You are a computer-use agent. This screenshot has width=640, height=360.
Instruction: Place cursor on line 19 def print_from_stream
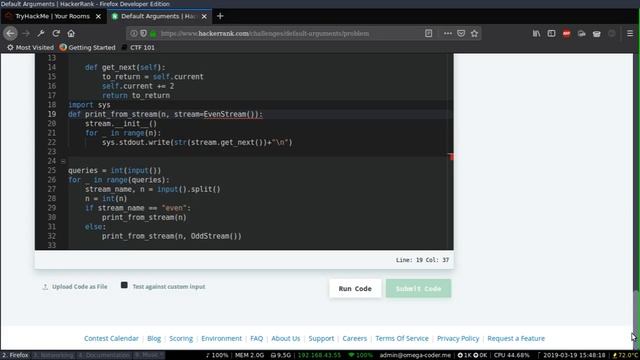coord(165,114)
